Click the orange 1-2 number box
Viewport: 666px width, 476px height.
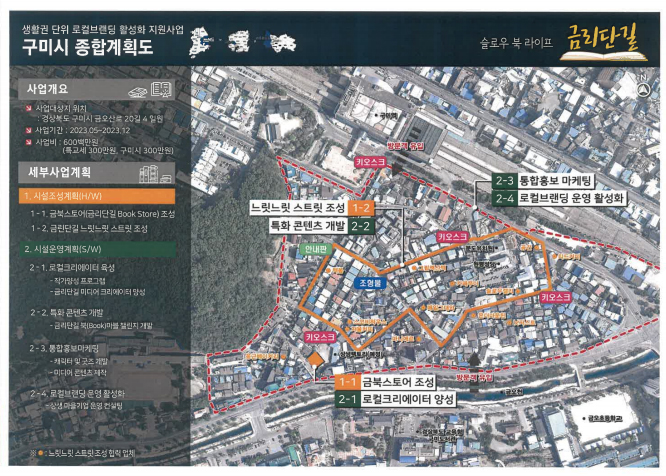pyautogui.click(x=361, y=208)
